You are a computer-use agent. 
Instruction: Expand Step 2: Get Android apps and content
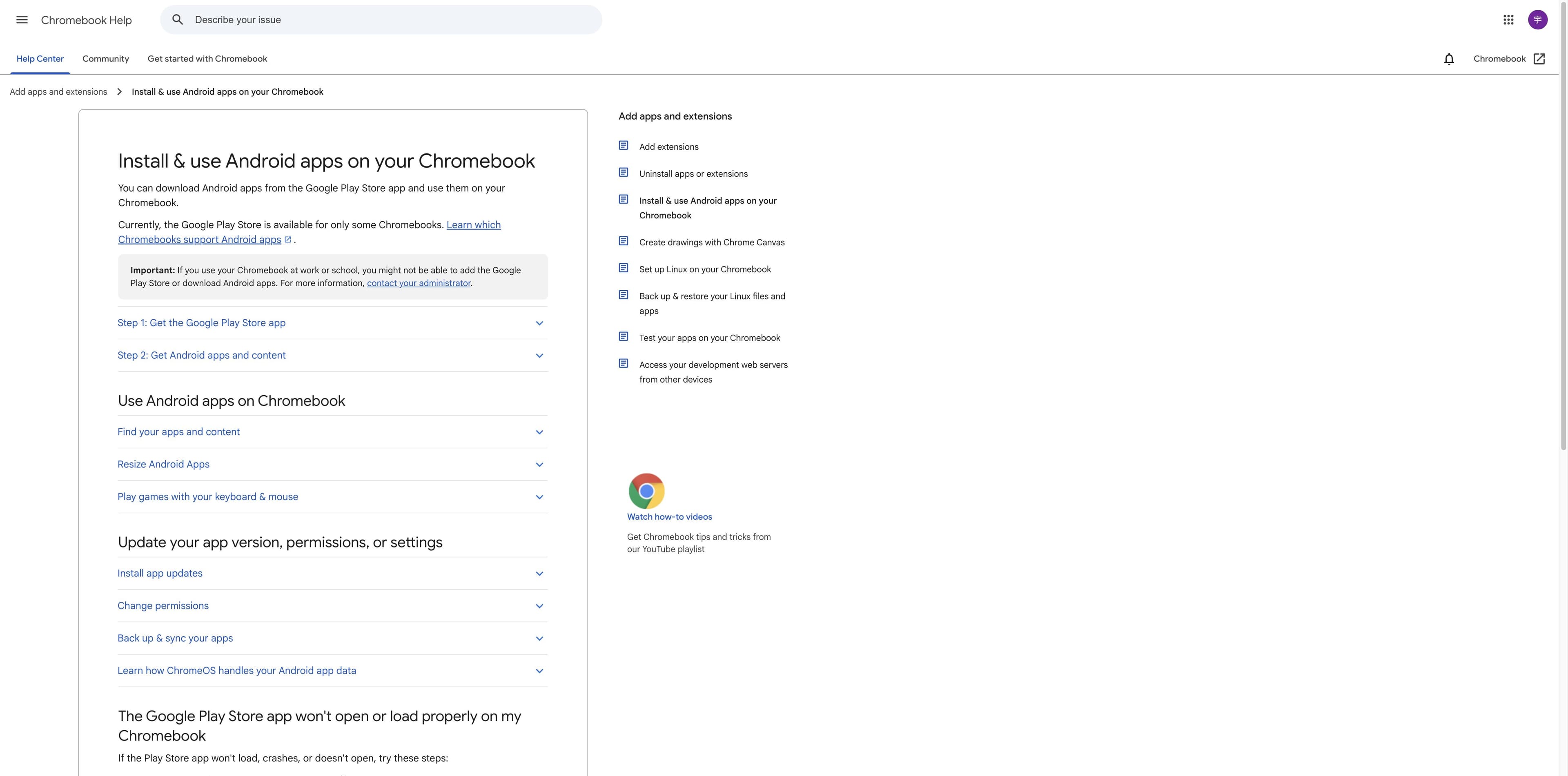click(x=332, y=356)
